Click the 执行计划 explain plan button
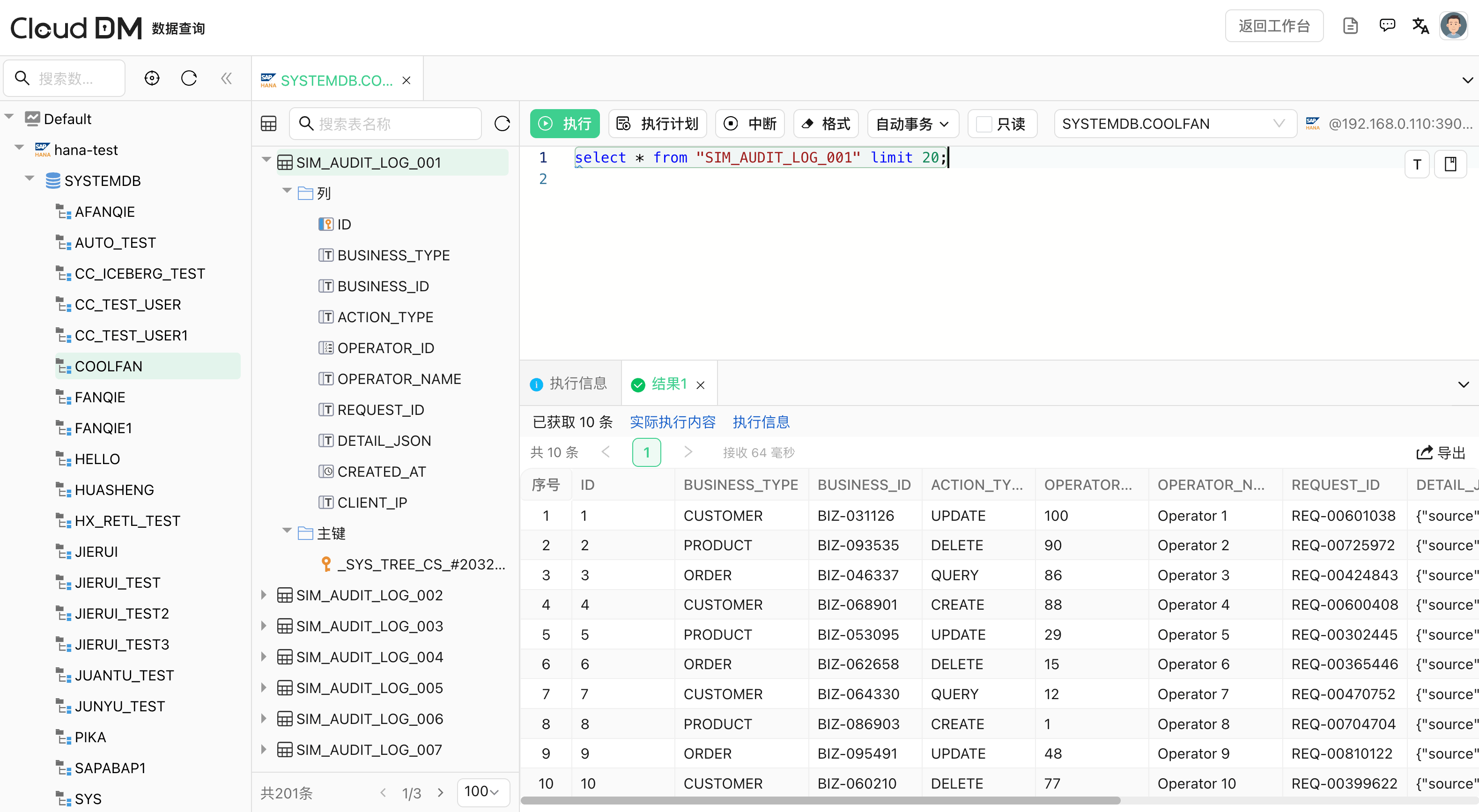This screenshot has width=1479, height=812. coord(658,124)
